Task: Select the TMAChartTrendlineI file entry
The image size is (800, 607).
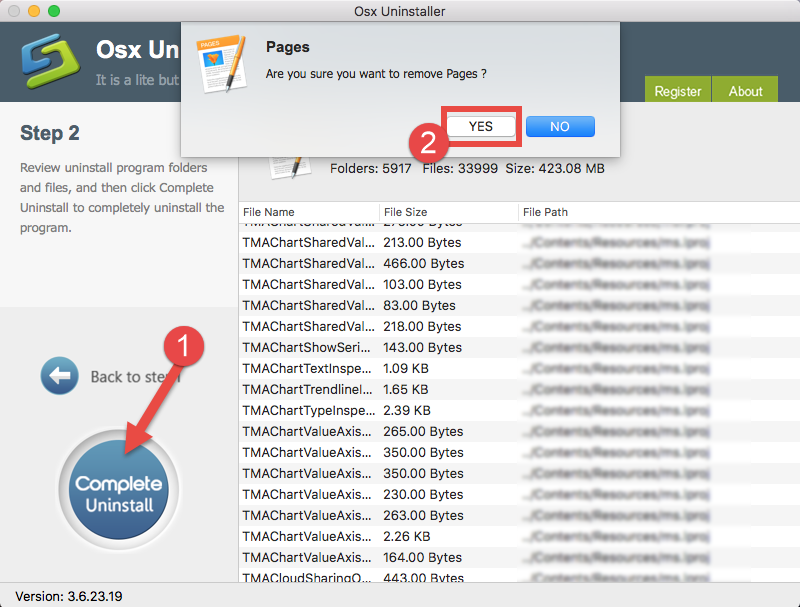Action: click(310, 389)
